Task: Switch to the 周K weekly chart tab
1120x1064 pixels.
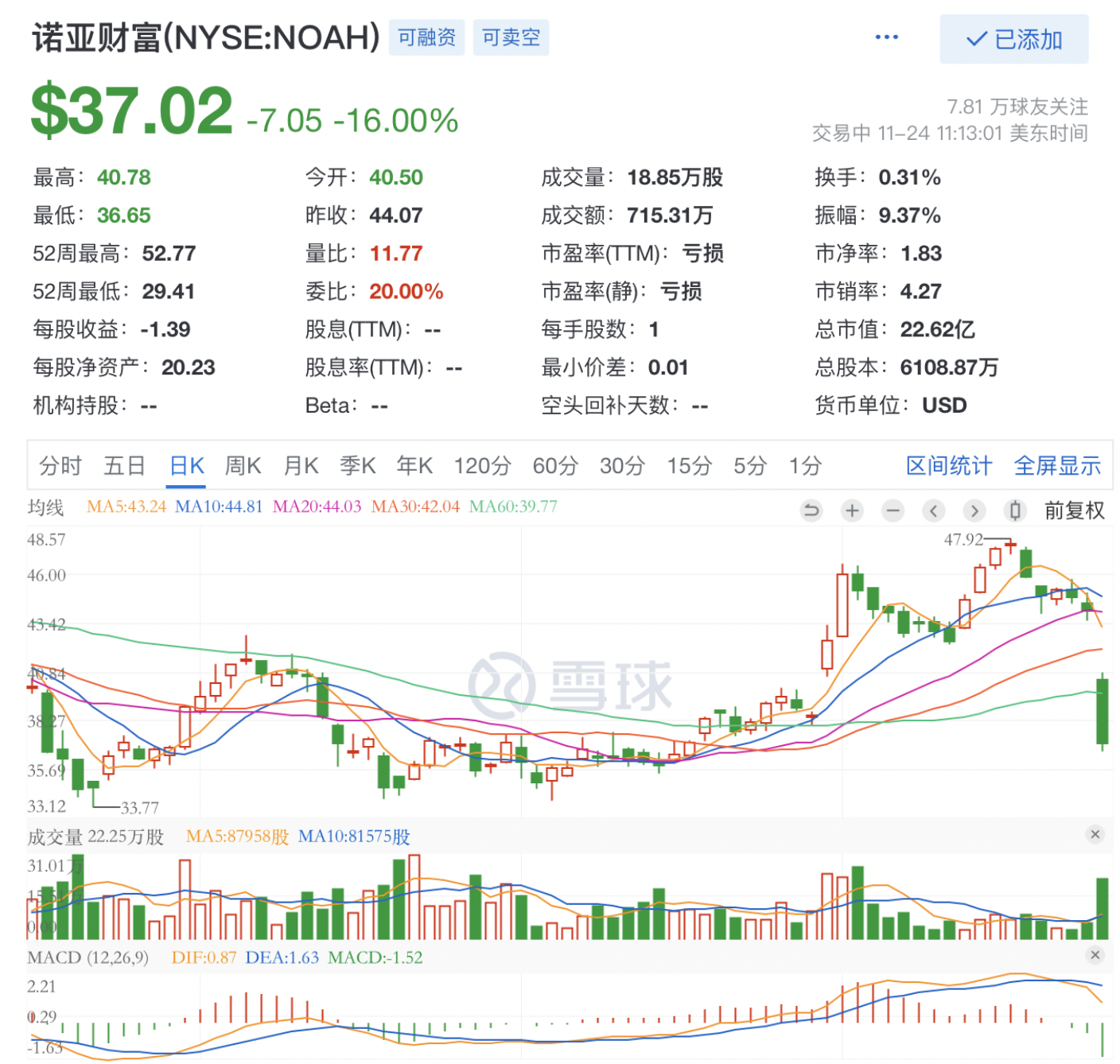Action: (243, 466)
